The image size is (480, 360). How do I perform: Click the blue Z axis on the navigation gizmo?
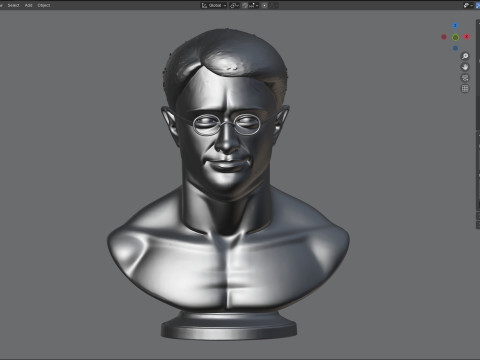455,25
